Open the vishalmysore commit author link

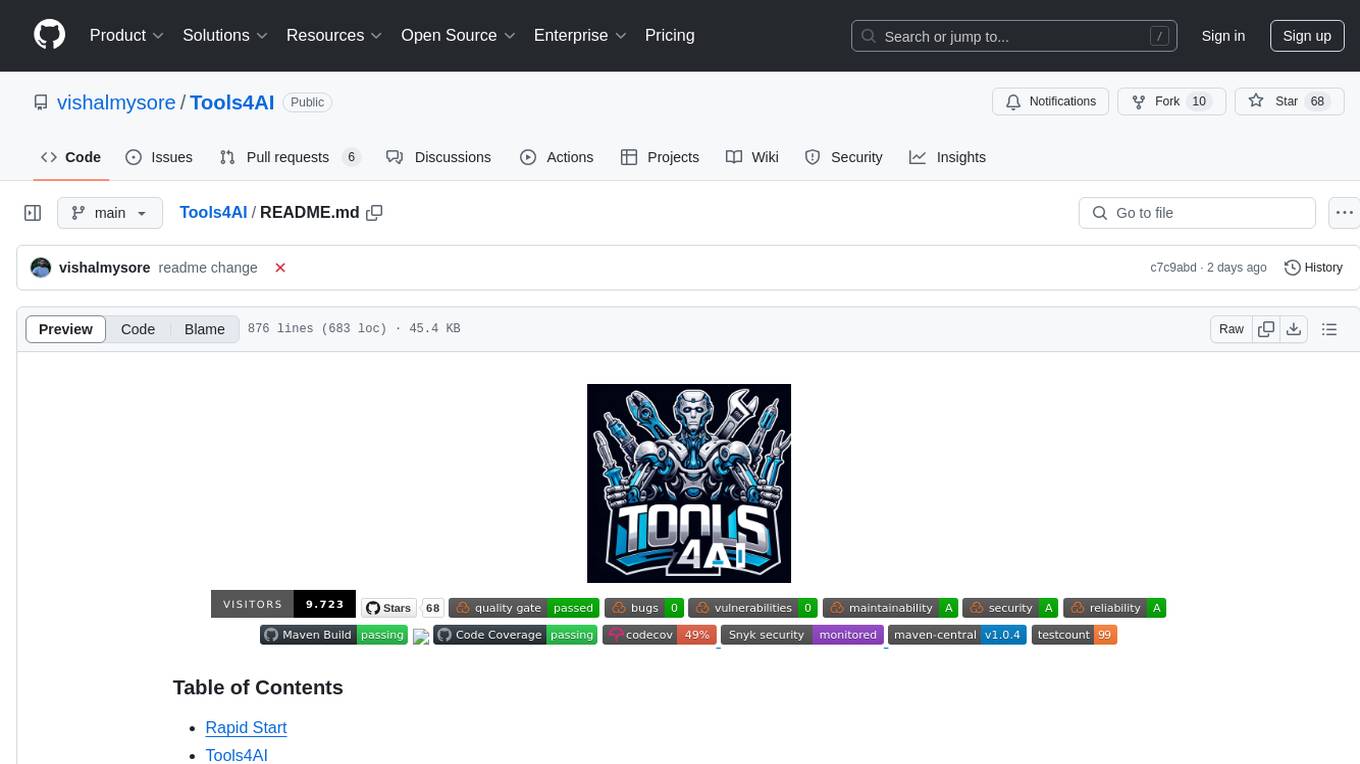coord(105,268)
